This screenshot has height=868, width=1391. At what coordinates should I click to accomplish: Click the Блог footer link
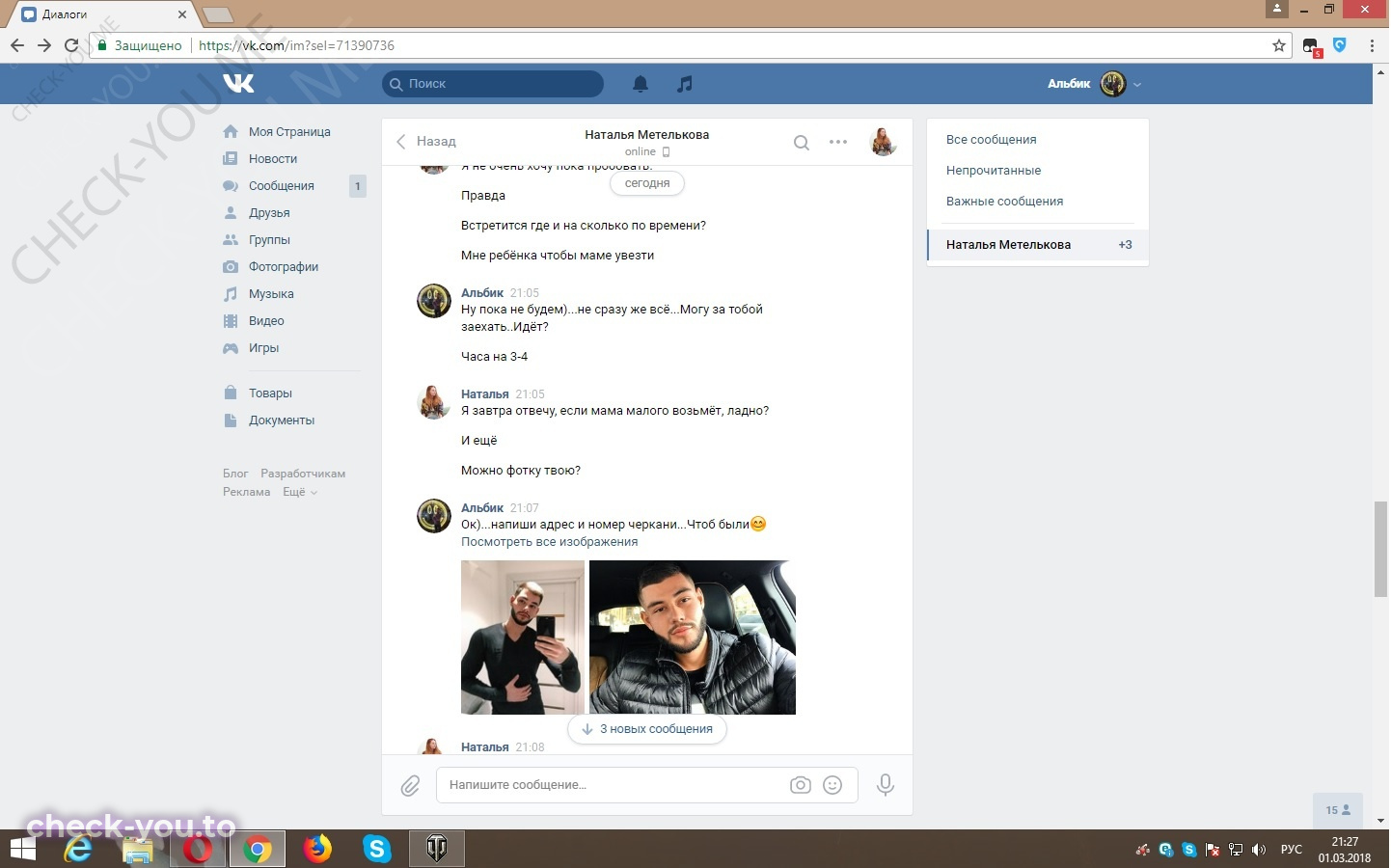tap(235, 474)
